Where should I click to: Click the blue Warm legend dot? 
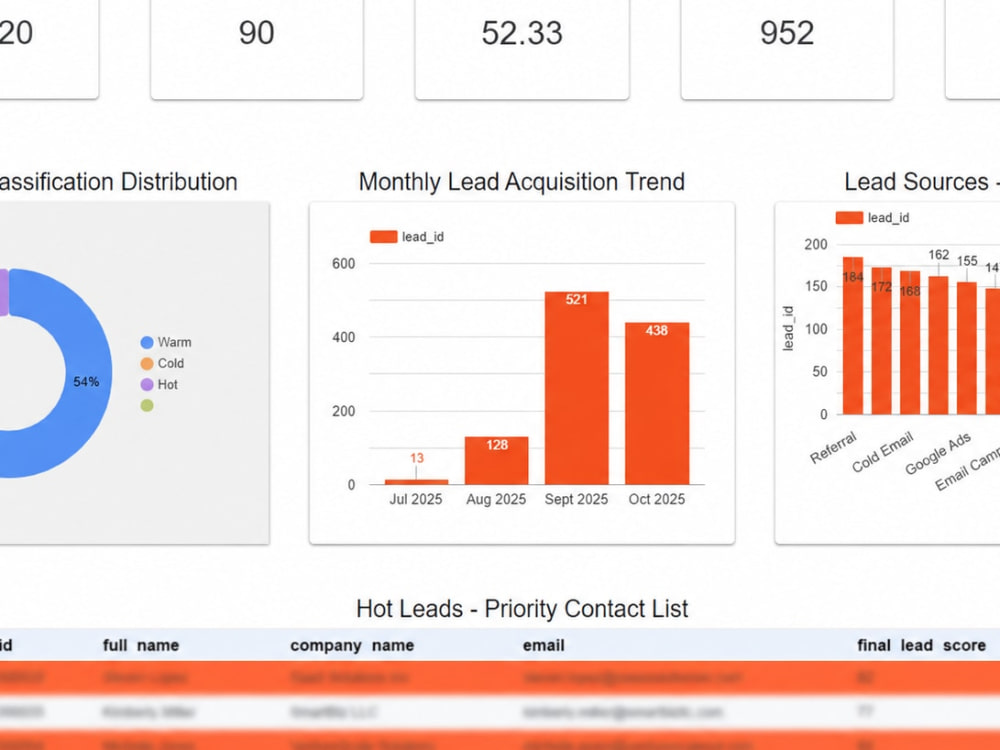(147, 342)
